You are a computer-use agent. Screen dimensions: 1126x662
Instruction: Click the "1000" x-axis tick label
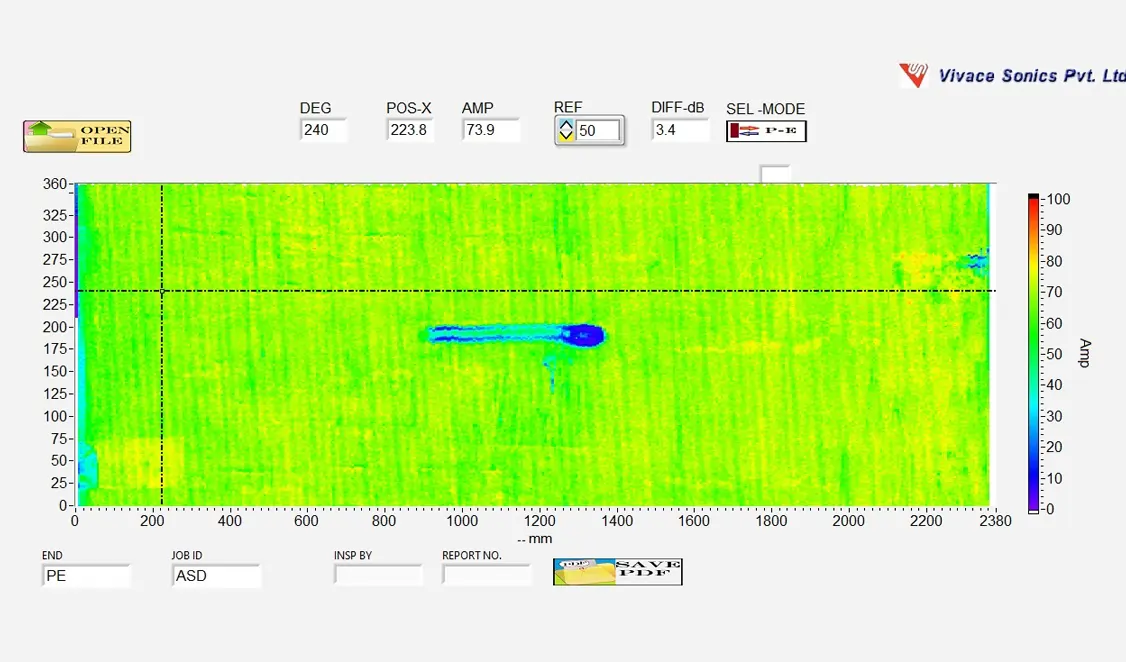pyautogui.click(x=462, y=521)
